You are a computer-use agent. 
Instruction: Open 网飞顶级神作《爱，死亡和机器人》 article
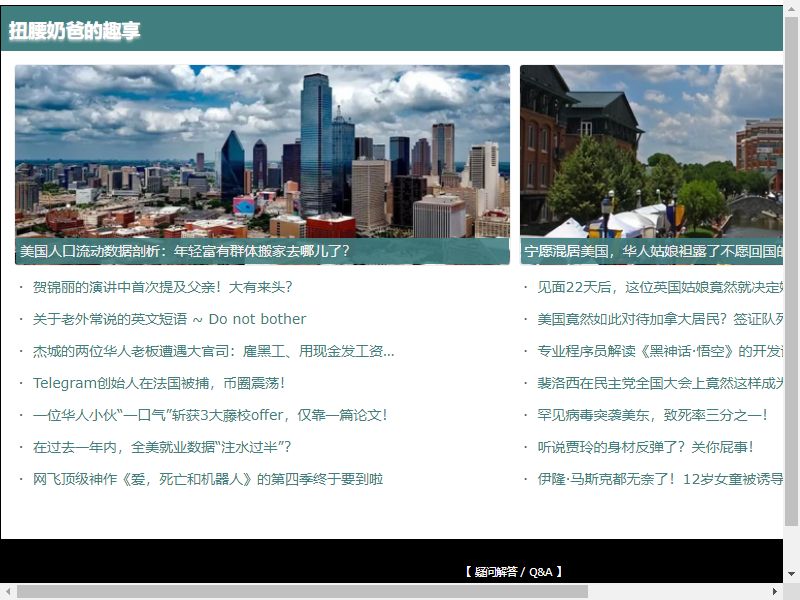tap(208, 479)
